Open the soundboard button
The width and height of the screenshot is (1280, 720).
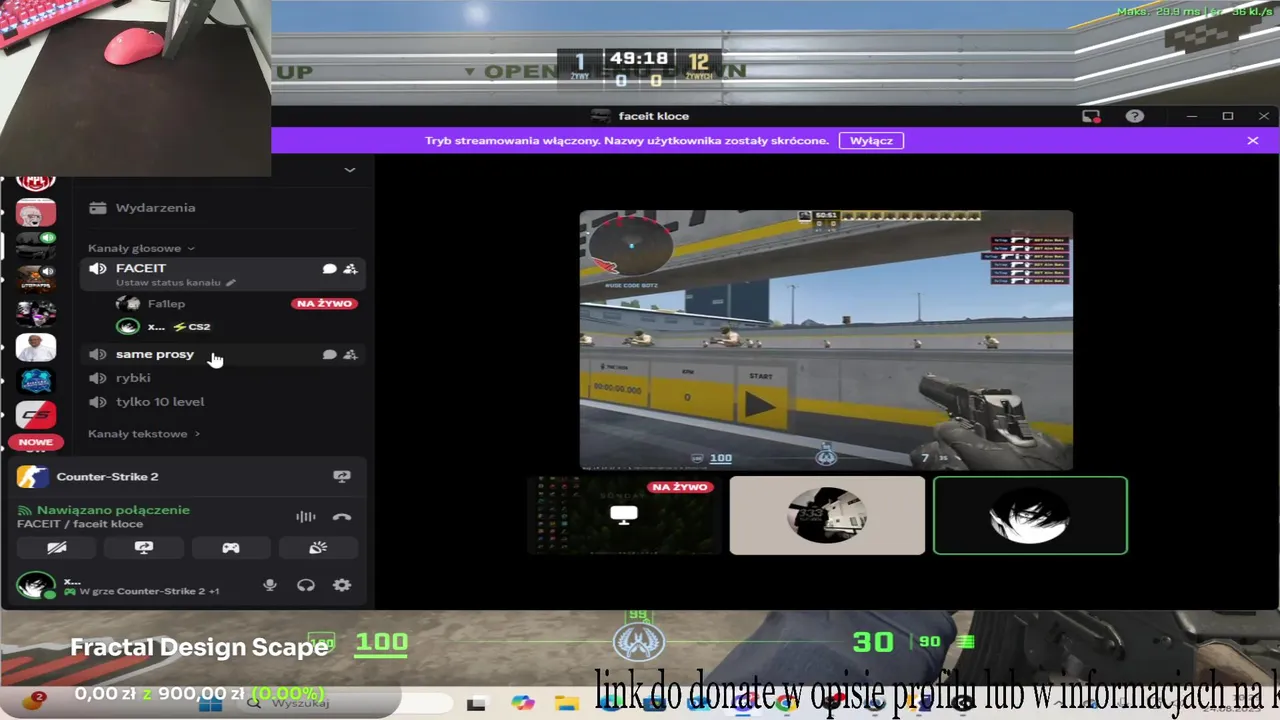(x=318, y=547)
